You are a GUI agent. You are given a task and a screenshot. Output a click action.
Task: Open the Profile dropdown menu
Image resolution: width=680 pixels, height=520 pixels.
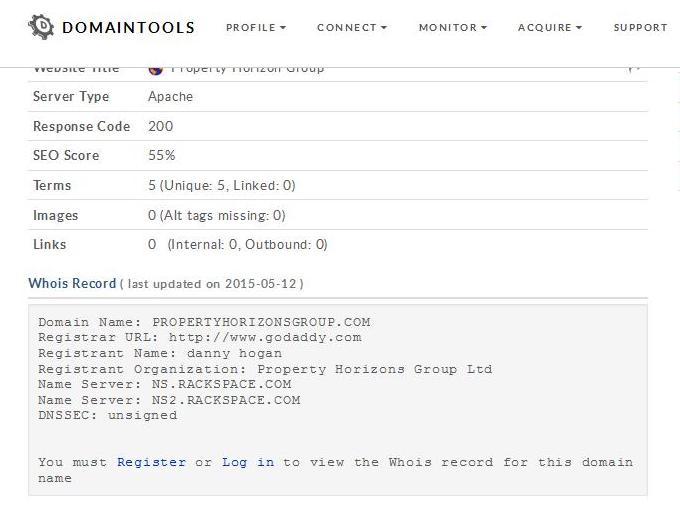(256, 27)
